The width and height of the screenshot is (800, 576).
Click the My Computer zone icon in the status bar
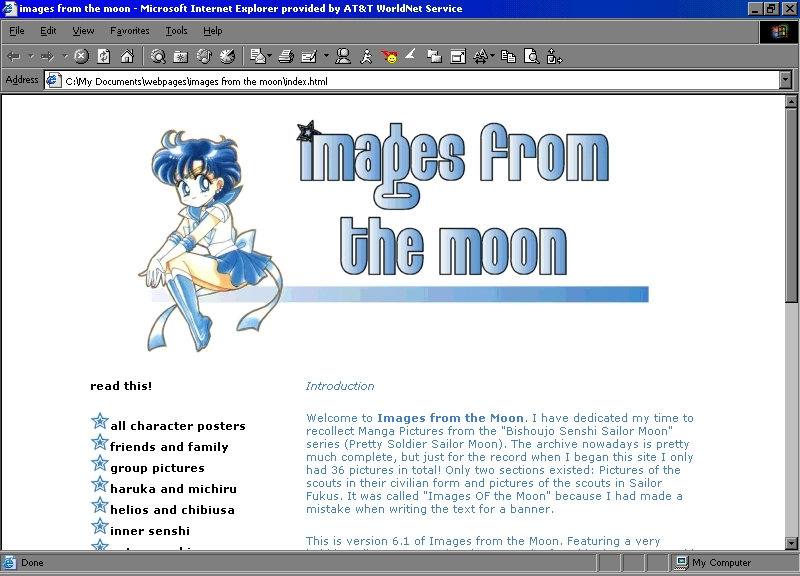click(682, 562)
